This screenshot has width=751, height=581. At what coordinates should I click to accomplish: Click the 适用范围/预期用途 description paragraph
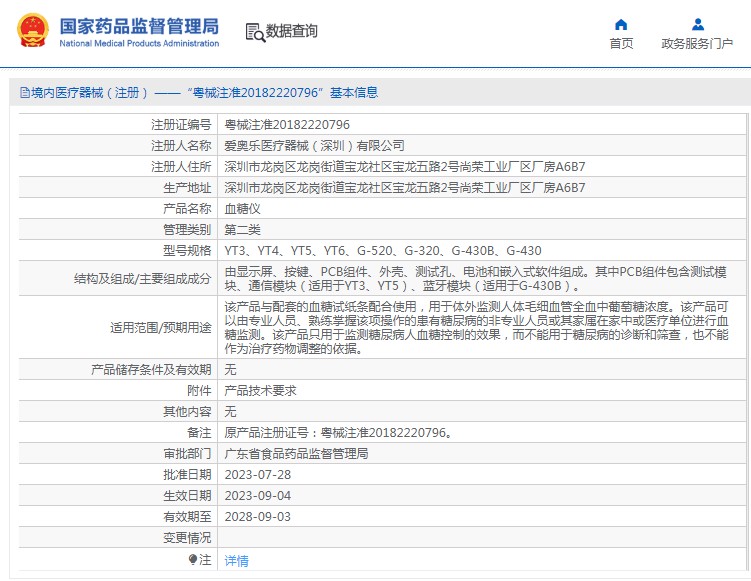click(476, 328)
